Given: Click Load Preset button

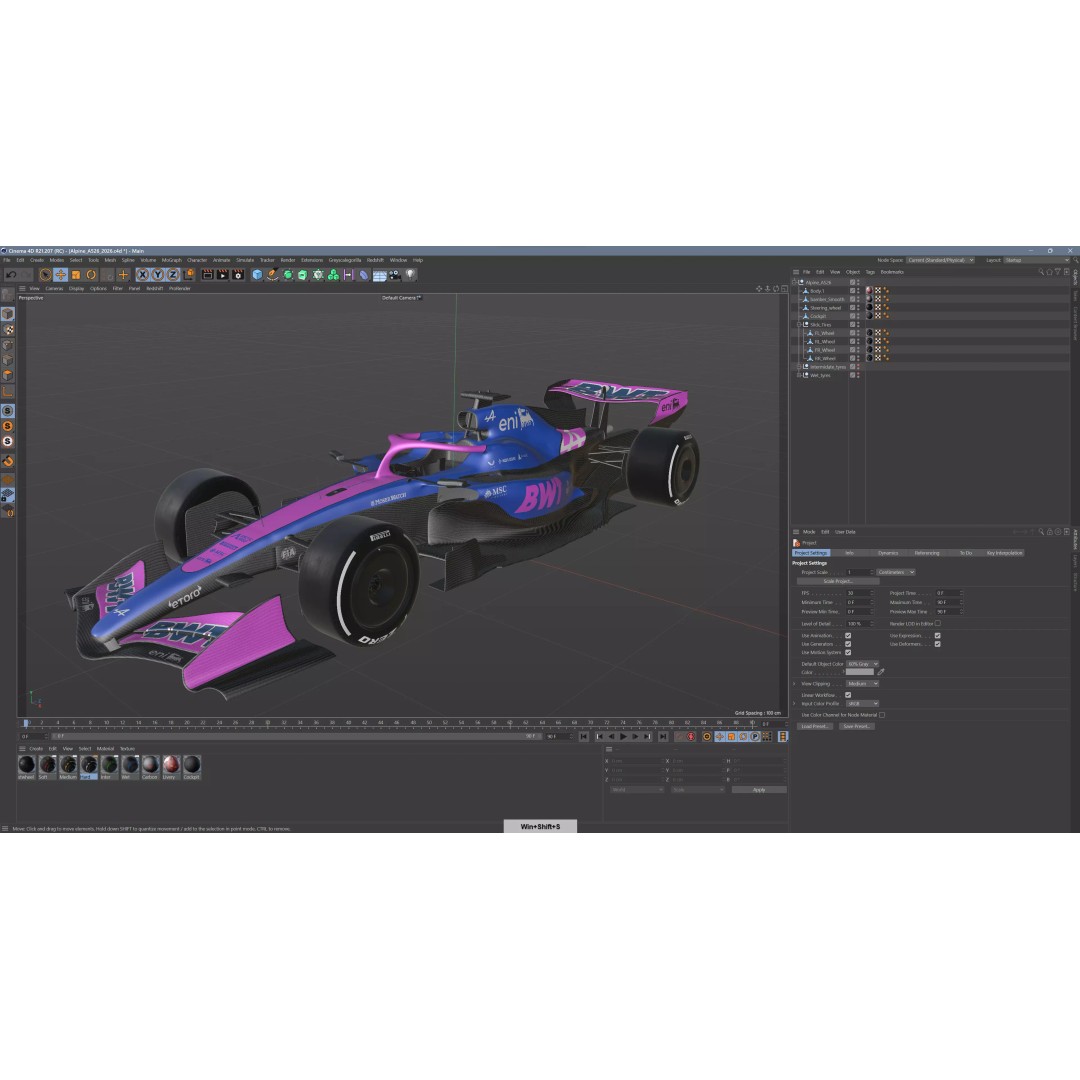Looking at the screenshot, I should (x=815, y=727).
